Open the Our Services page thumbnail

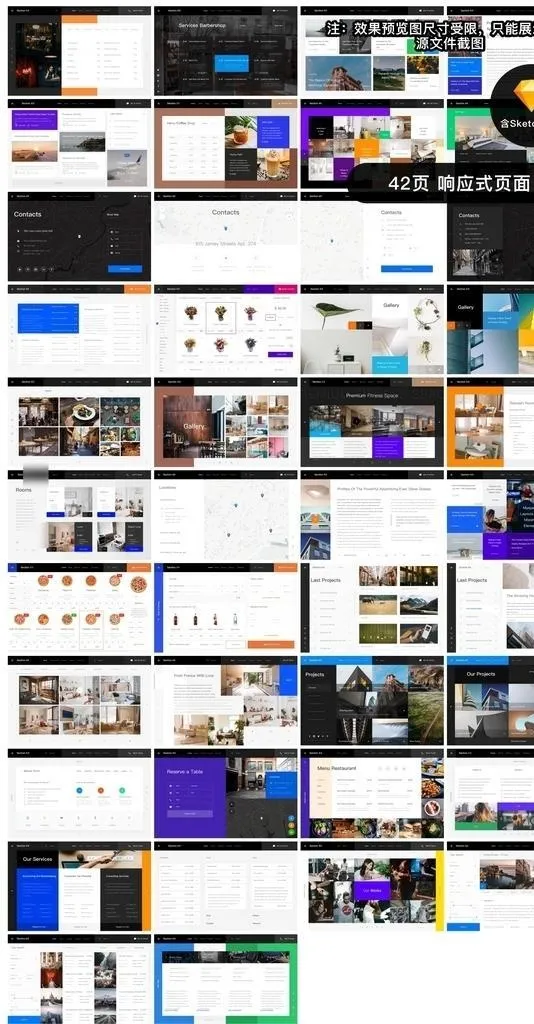point(79,886)
